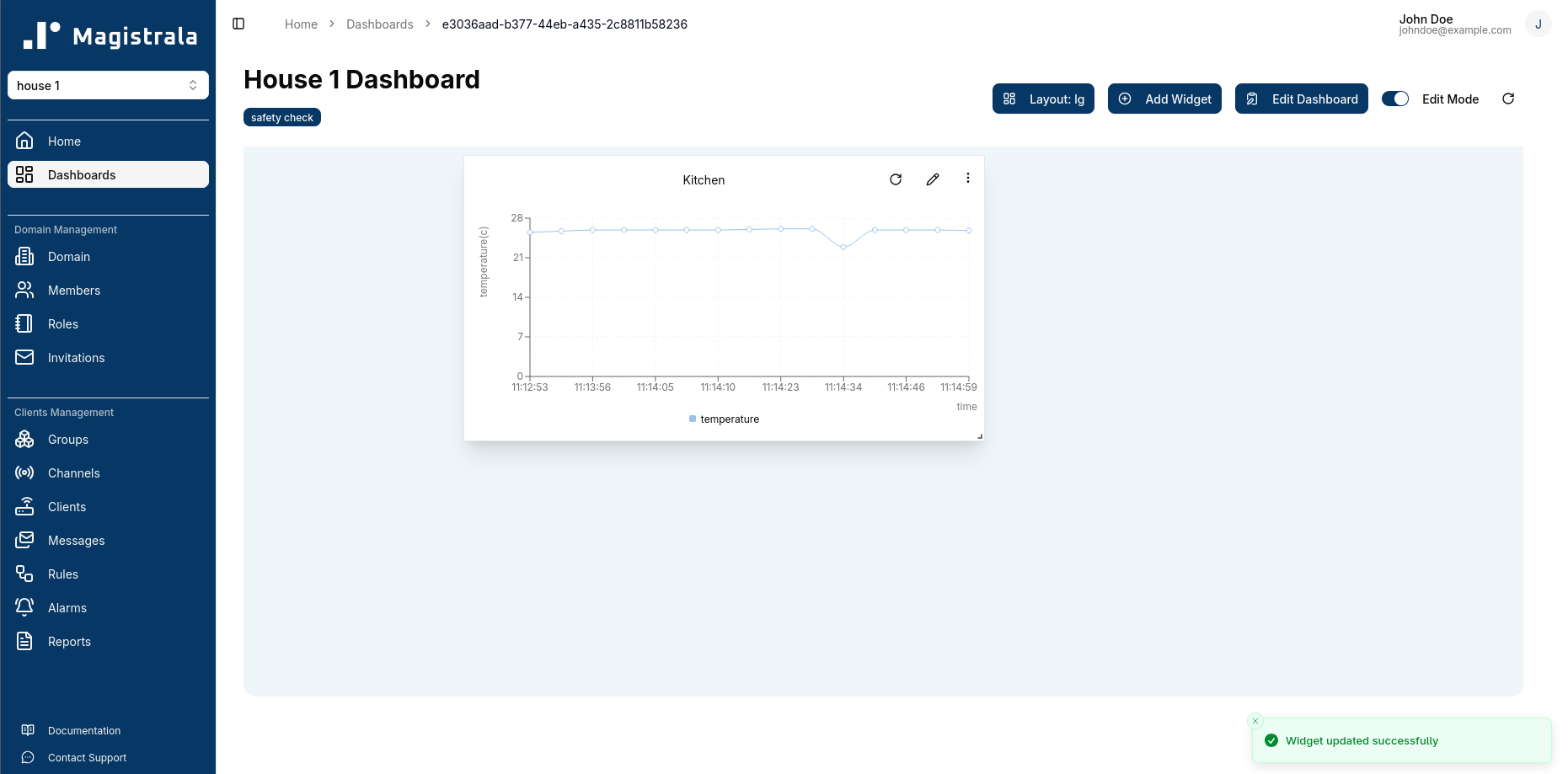Go to Dashboards via the breadcrumb
This screenshot has width=1568, height=774.
point(379,24)
